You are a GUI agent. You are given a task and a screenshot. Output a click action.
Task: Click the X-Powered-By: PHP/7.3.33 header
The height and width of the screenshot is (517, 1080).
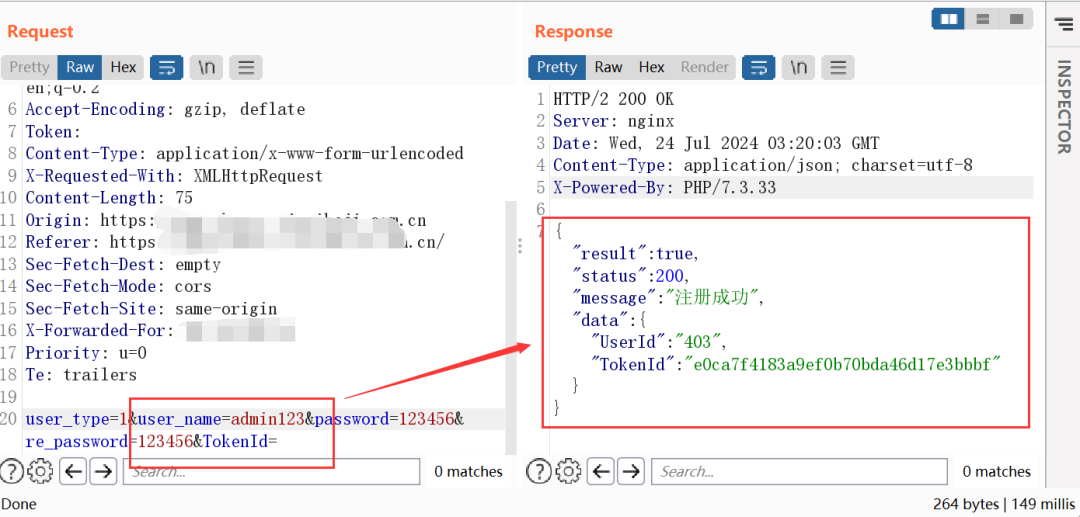click(x=664, y=187)
